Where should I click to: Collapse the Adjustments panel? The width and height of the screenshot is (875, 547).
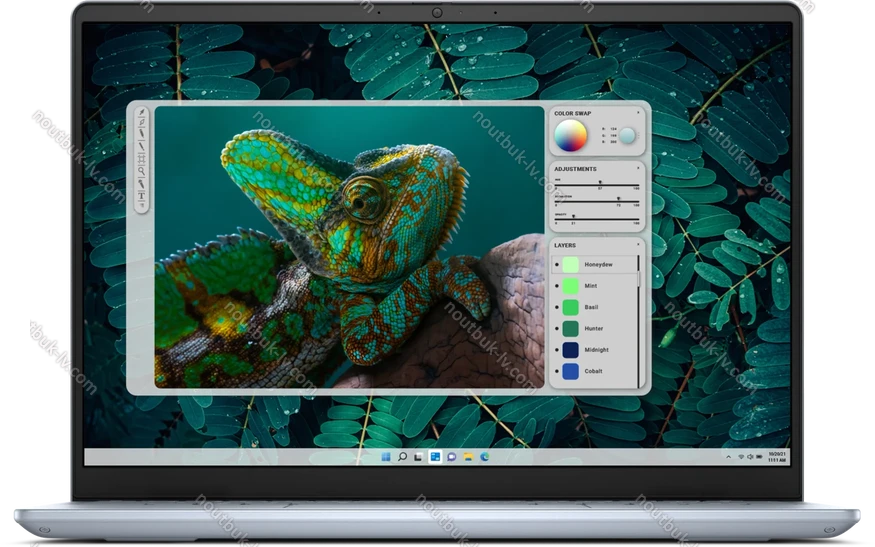(638, 167)
